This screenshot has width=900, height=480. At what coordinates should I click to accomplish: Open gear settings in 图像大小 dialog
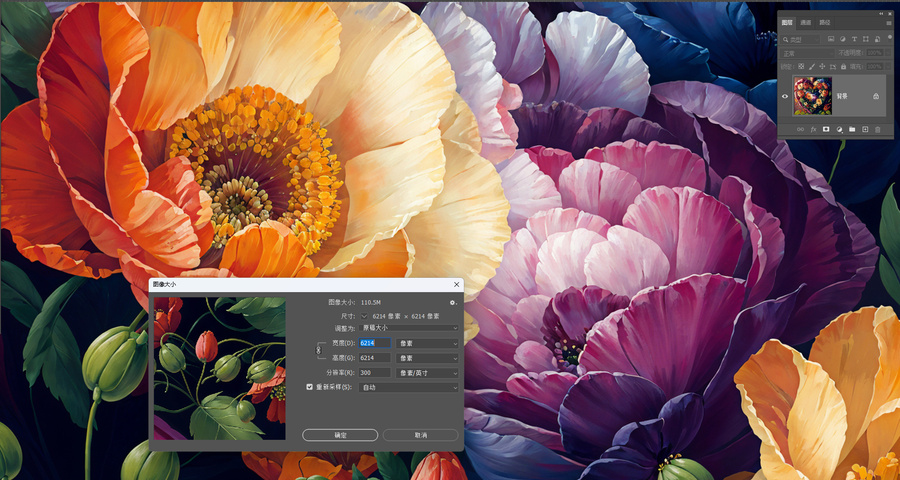click(453, 303)
